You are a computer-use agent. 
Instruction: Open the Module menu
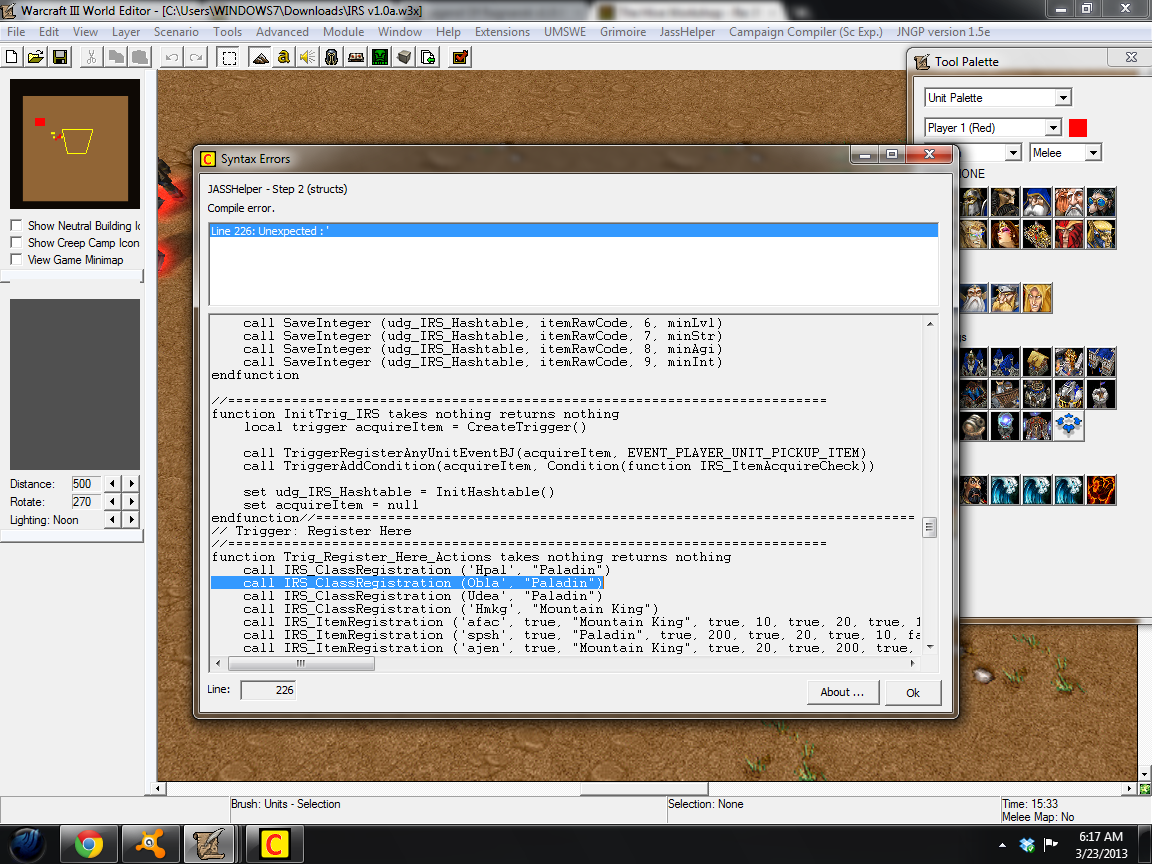(x=343, y=32)
